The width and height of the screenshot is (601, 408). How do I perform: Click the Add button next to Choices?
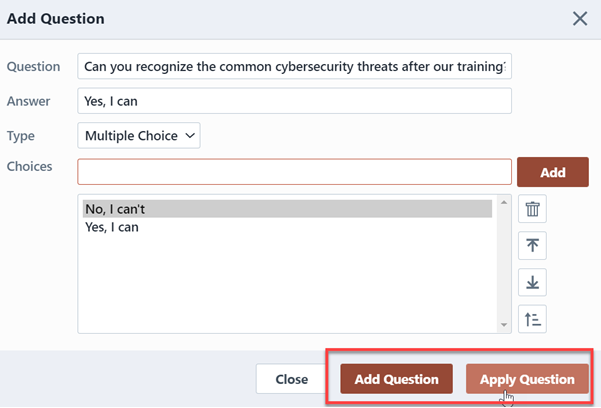(x=553, y=172)
